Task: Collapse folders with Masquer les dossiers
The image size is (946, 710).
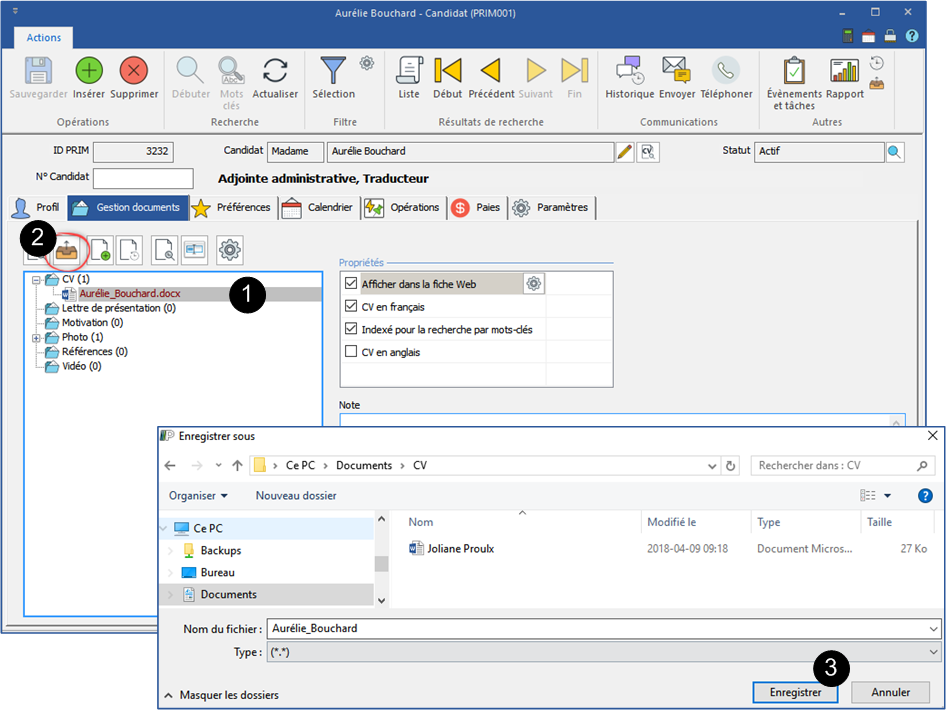Action: point(222,695)
